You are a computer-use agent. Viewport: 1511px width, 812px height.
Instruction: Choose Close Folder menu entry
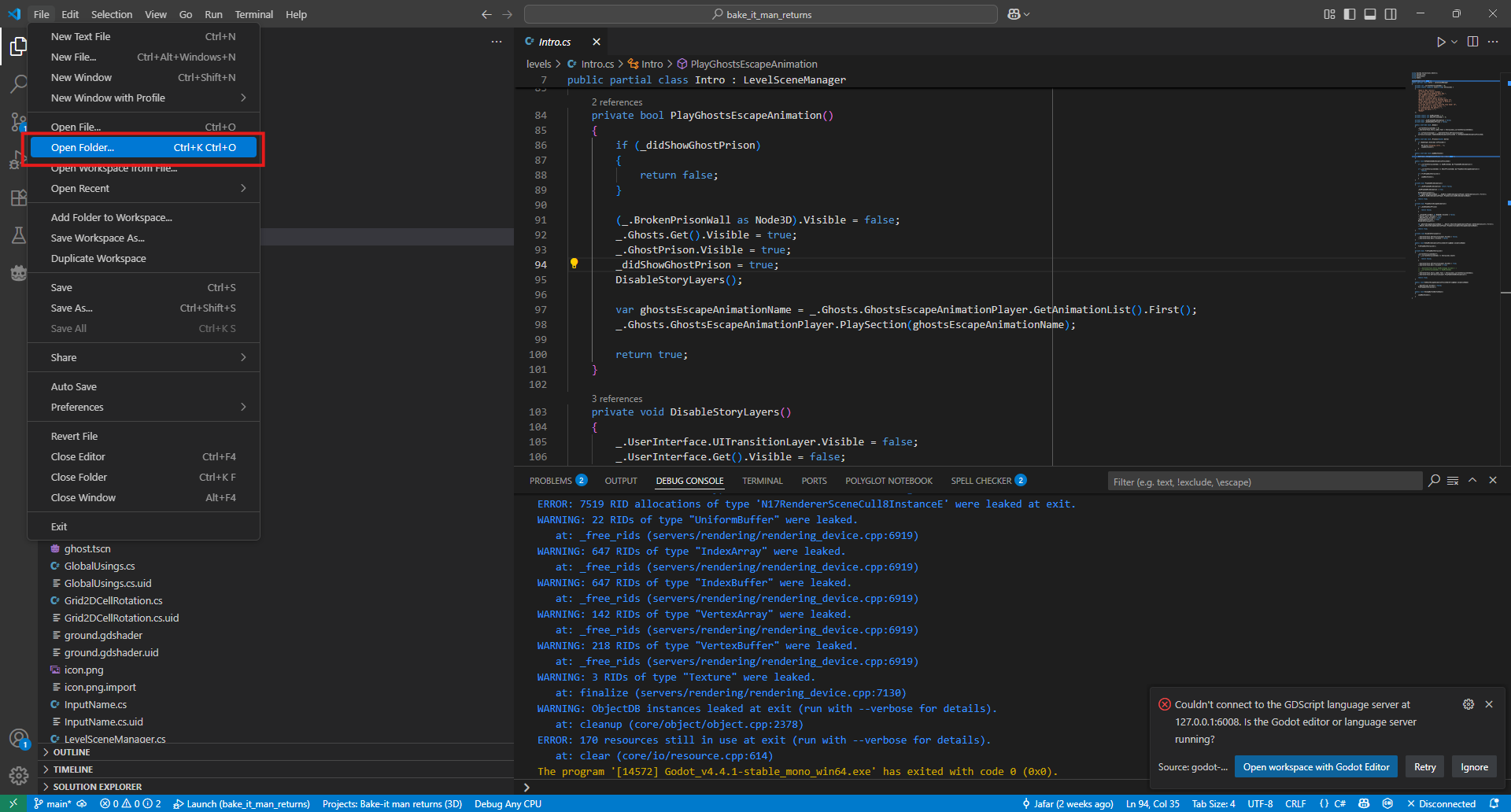pos(143,477)
